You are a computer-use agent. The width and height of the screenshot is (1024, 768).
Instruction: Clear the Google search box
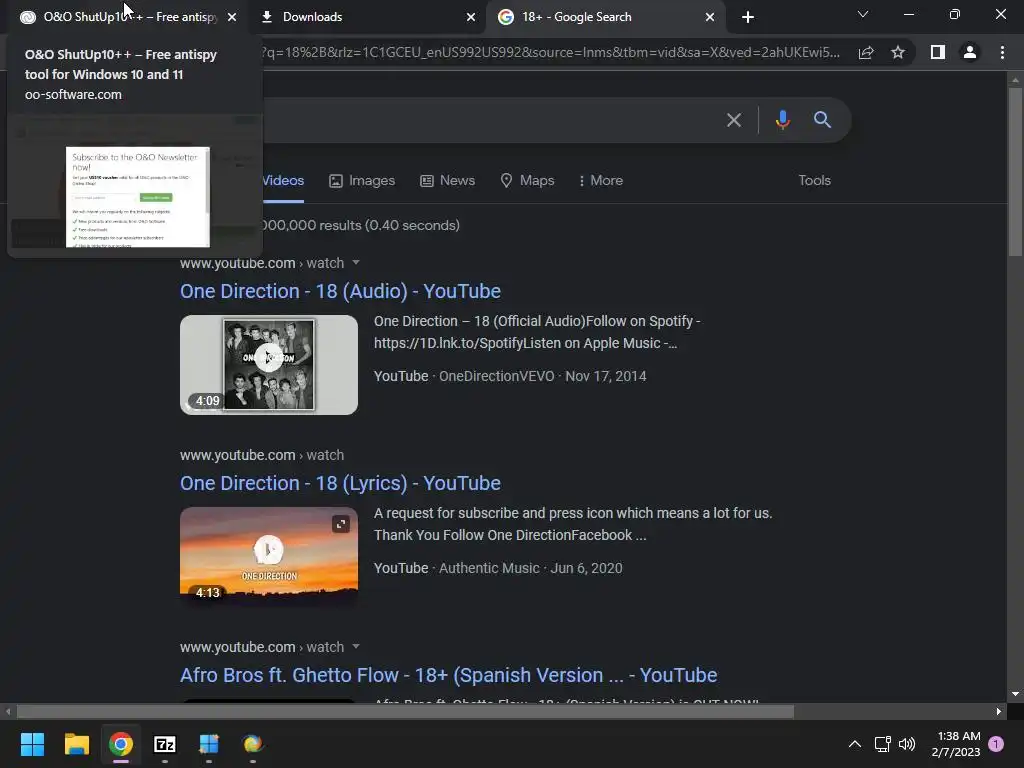[734, 120]
